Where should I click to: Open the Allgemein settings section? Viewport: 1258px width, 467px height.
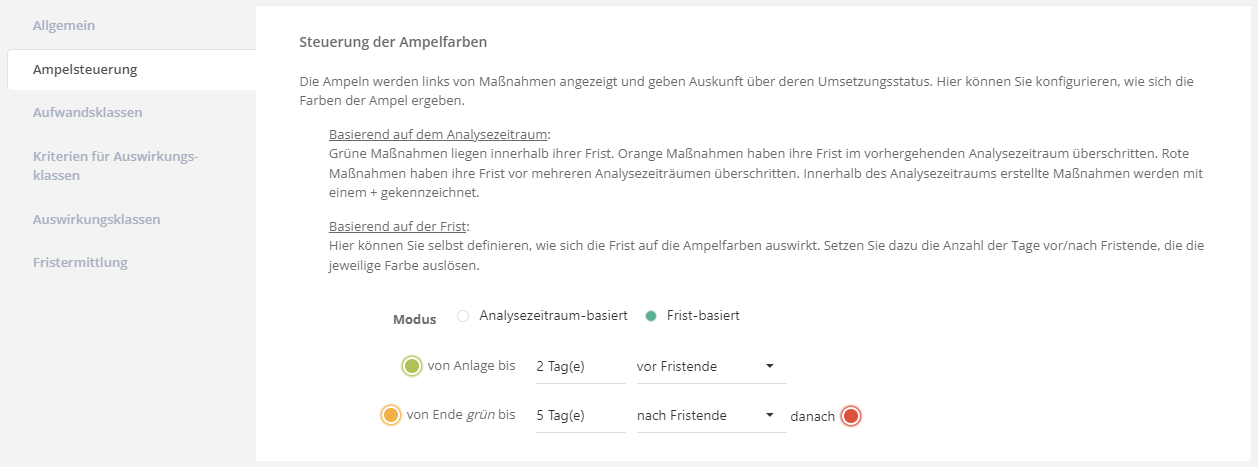(64, 24)
